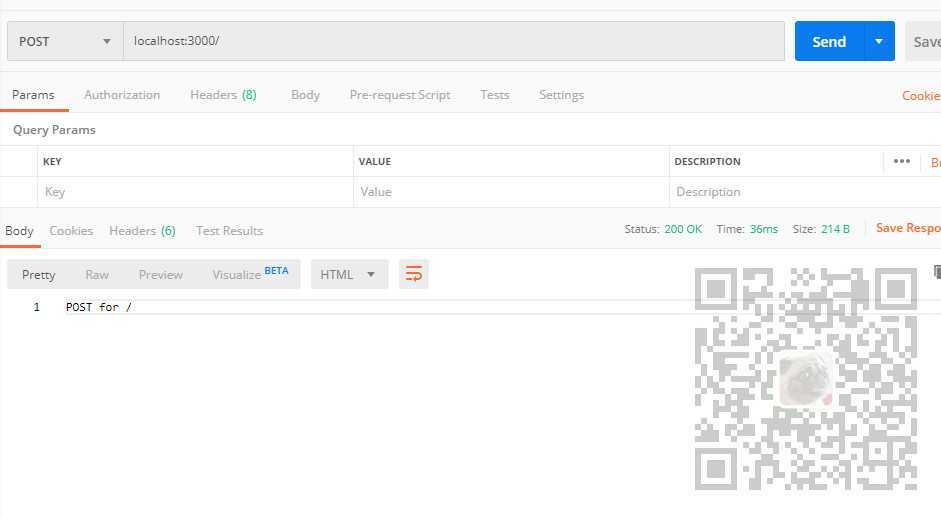Open the response Headers (6) tab

pyautogui.click(x=142, y=230)
